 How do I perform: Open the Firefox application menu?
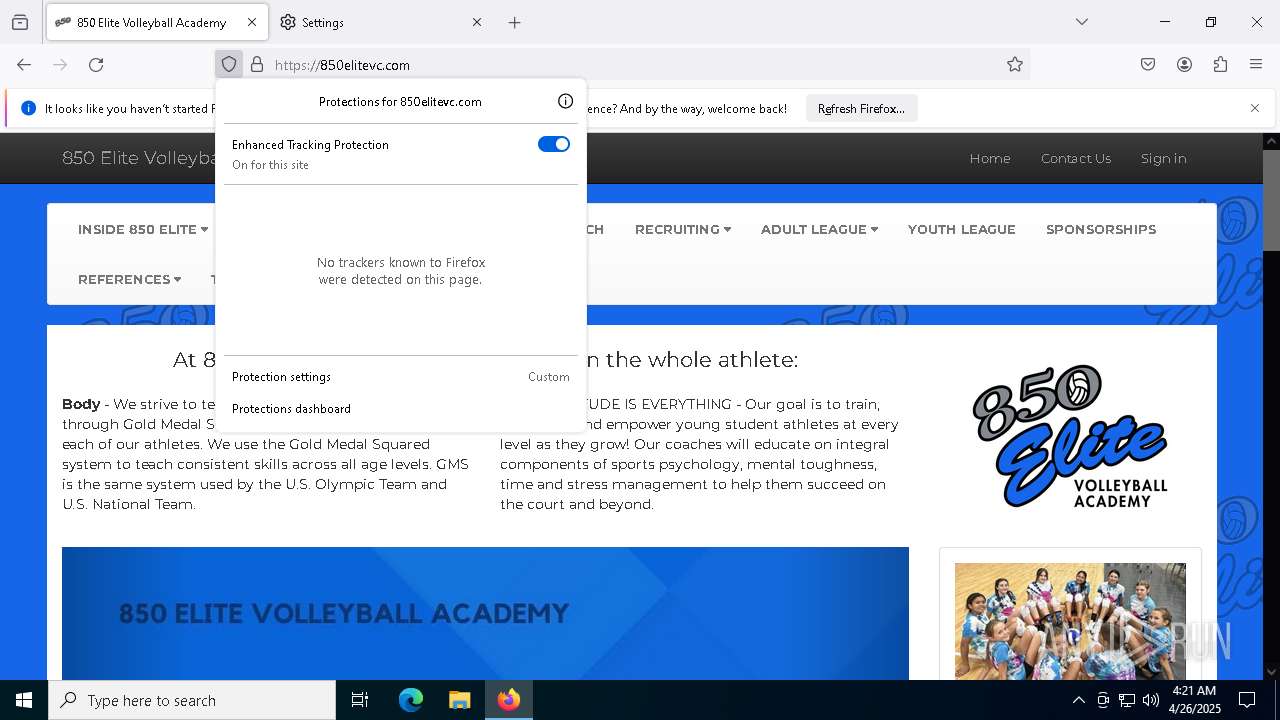click(x=1256, y=65)
